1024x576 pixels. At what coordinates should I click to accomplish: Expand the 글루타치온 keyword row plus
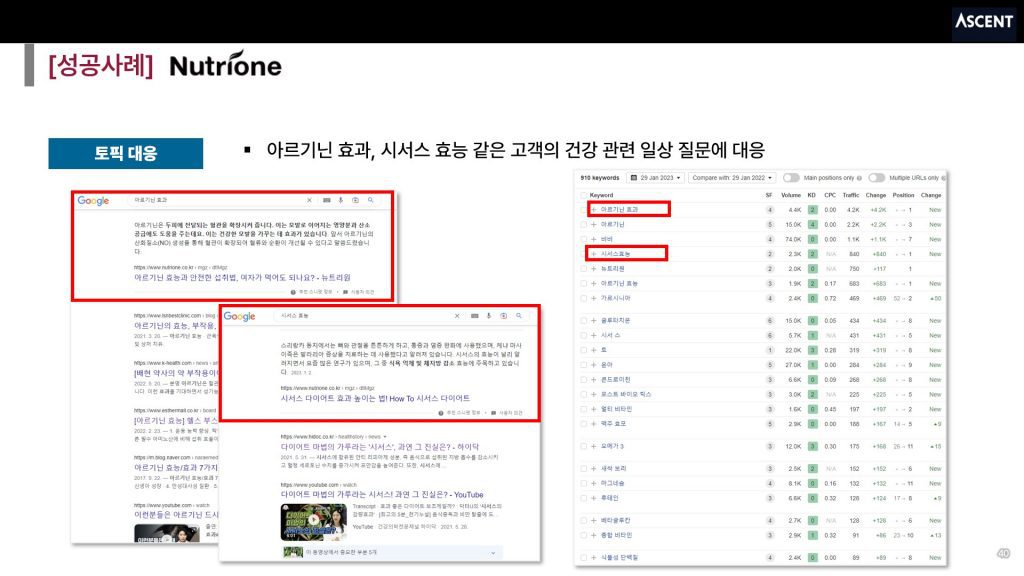click(x=594, y=321)
